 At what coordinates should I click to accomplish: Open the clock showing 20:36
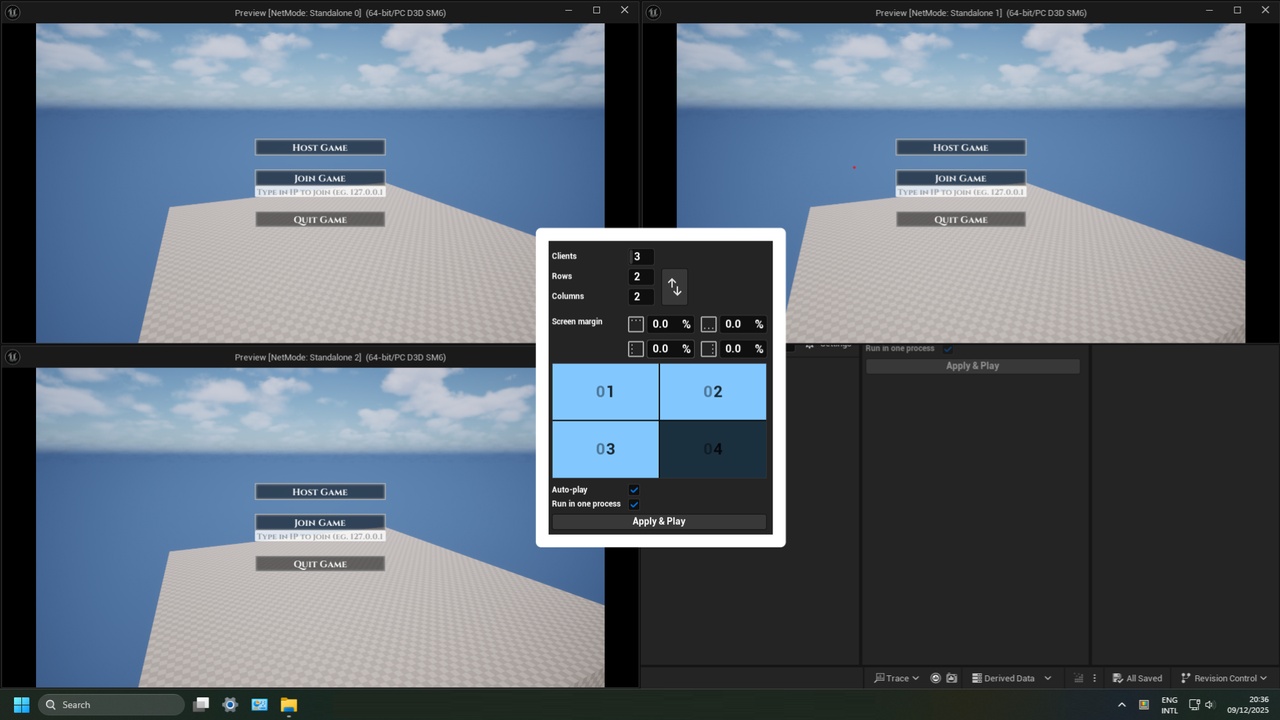(1247, 705)
